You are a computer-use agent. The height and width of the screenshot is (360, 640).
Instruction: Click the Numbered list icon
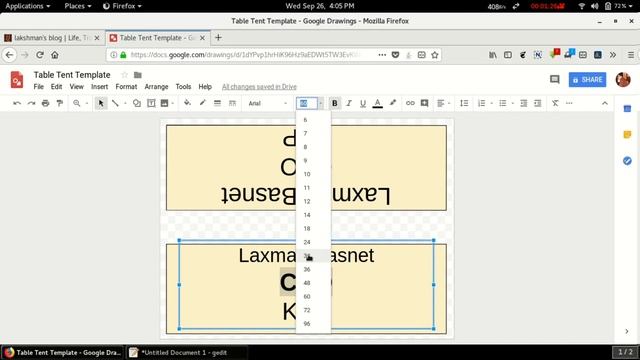pyautogui.click(x=482, y=103)
